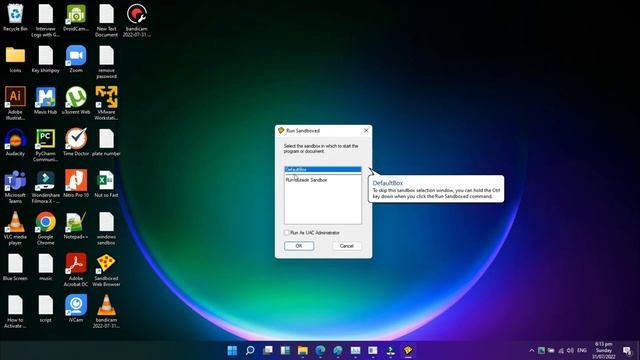
Task: Select the Not so Fast Excel file
Action: click(x=106, y=184)
